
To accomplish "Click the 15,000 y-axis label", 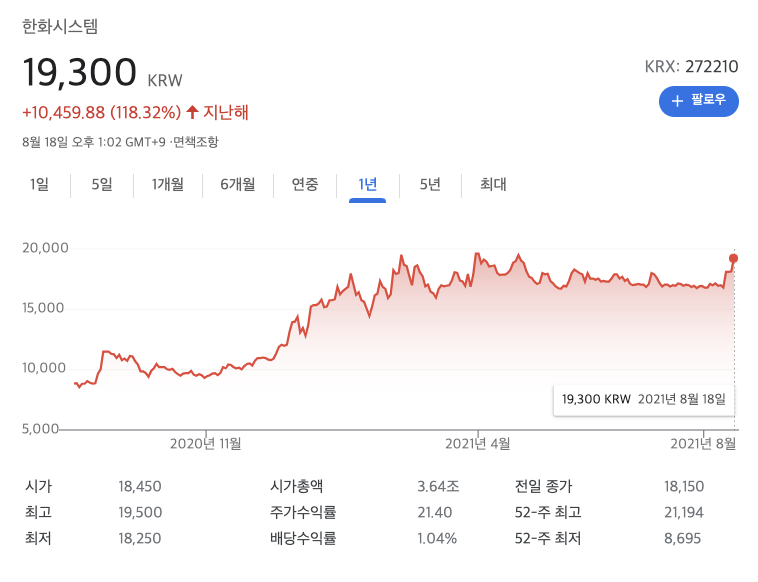I will coord(43,308).
